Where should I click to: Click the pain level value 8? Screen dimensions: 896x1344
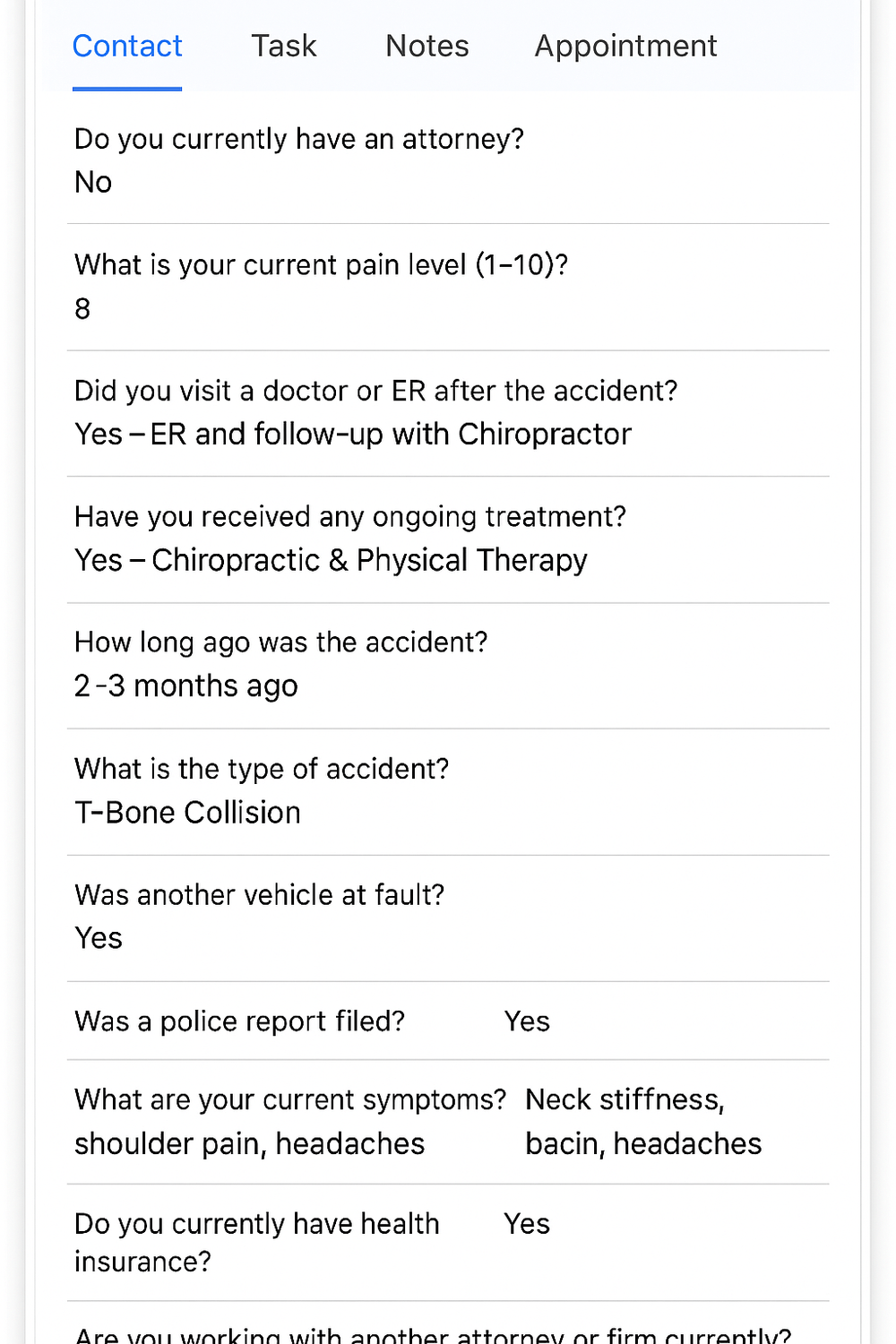(82, 309)
